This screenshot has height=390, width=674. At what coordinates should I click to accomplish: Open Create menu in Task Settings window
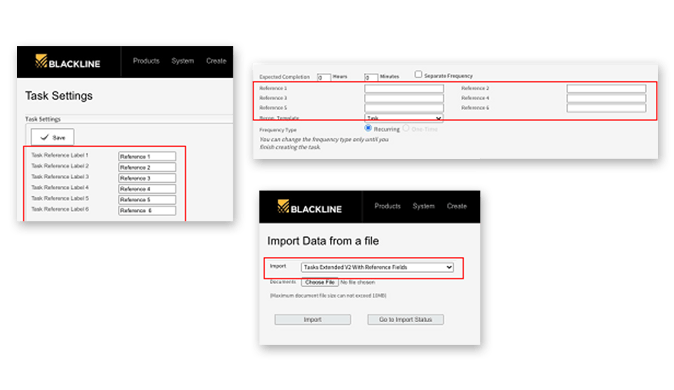point(216,61)
